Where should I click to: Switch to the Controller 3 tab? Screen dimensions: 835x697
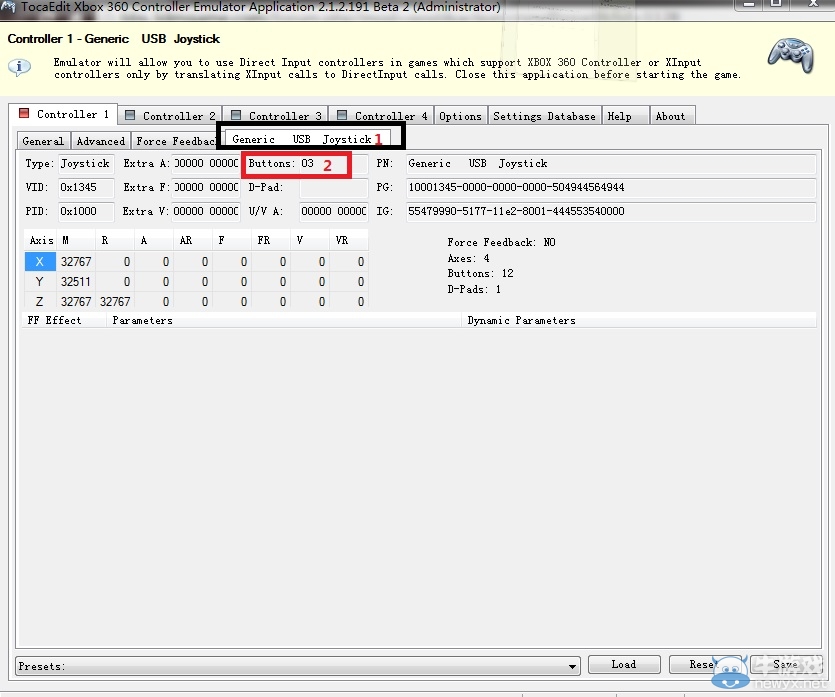[x=276, y=116]
